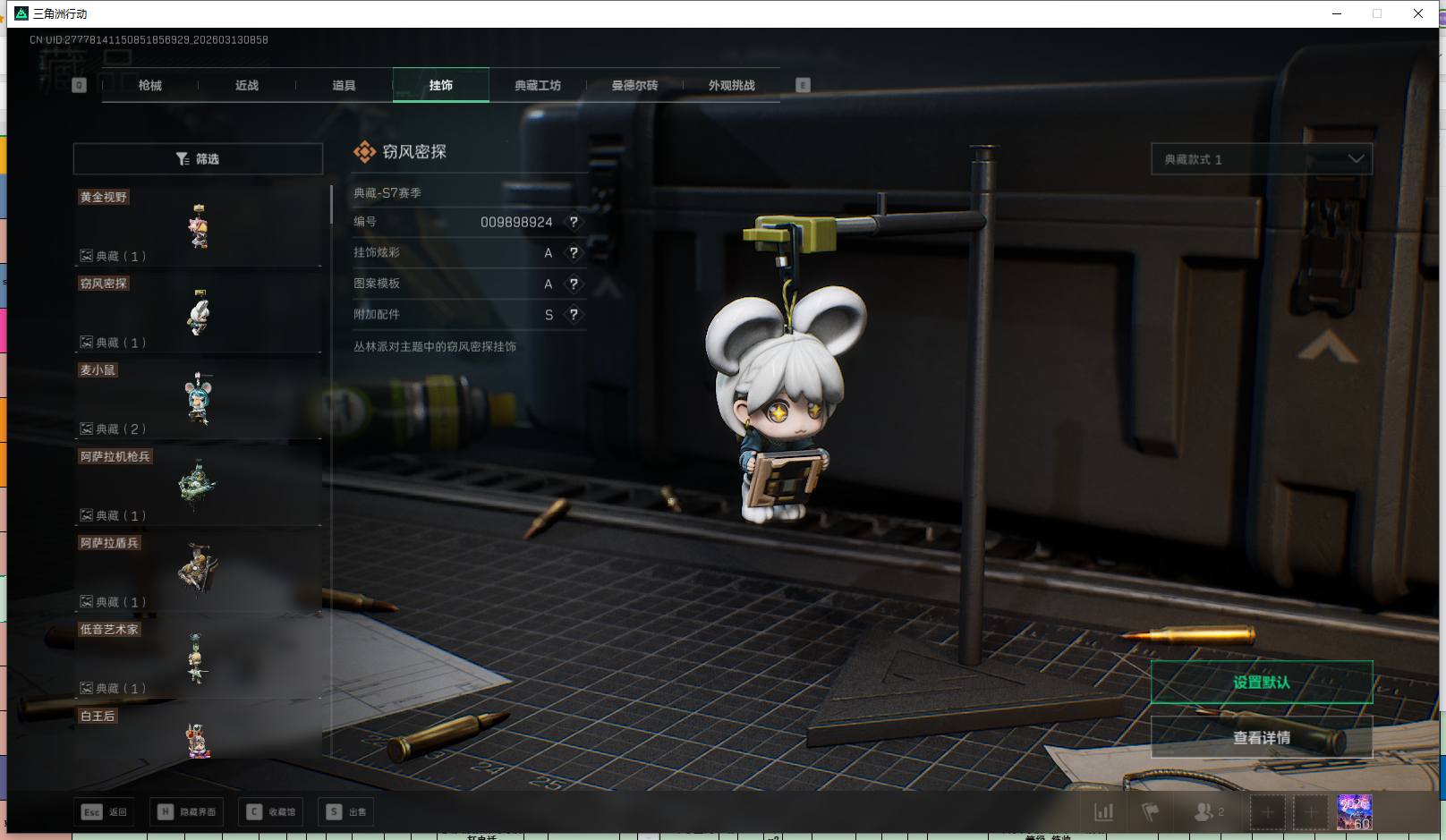Switch to the 枪械 tab
The width and height of the screenshot is (1446, 840).
150,86
